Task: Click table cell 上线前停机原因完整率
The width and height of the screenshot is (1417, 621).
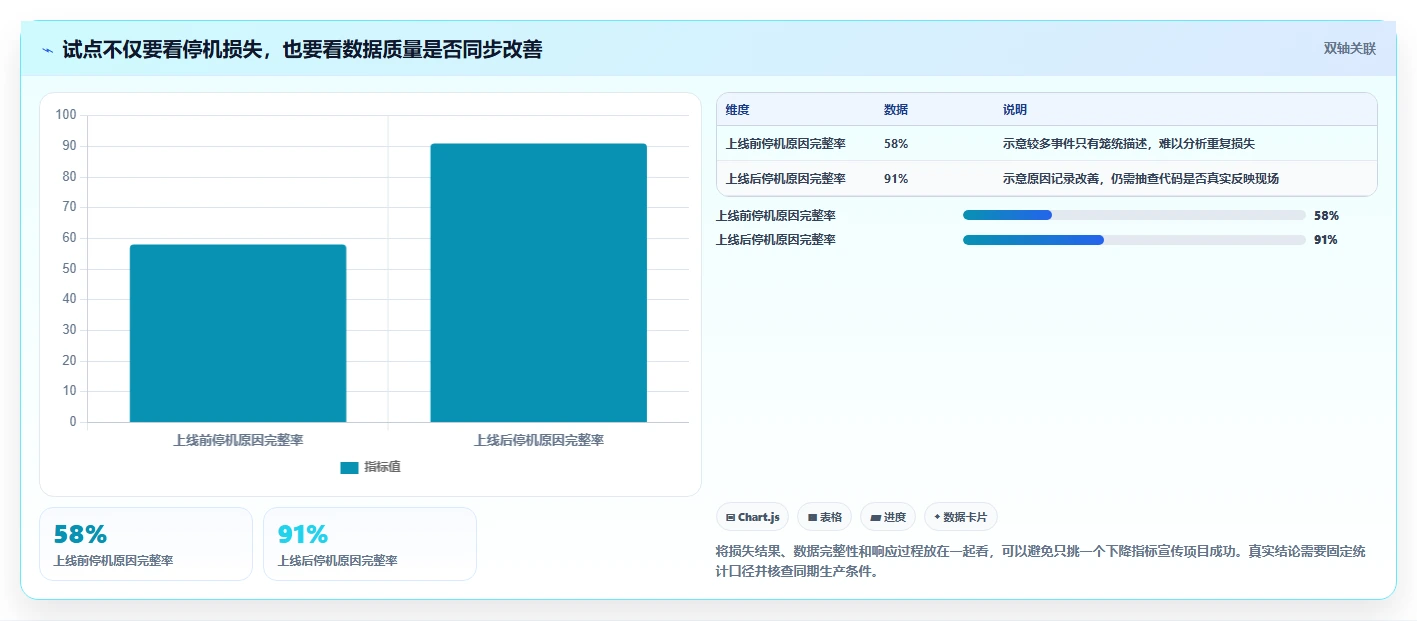Action: (x=786, y=144)
